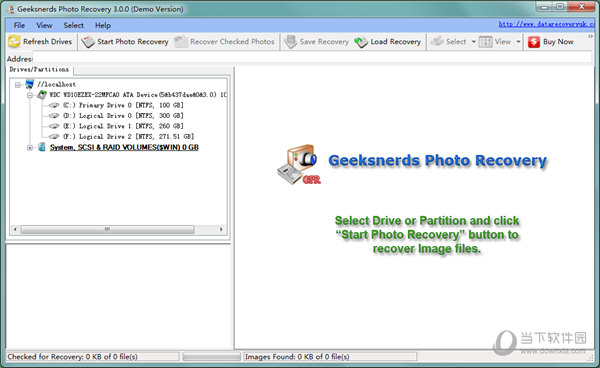600x368 pixels.
Task: Click the View toolbar grid icon
Action: coord(486,42)
